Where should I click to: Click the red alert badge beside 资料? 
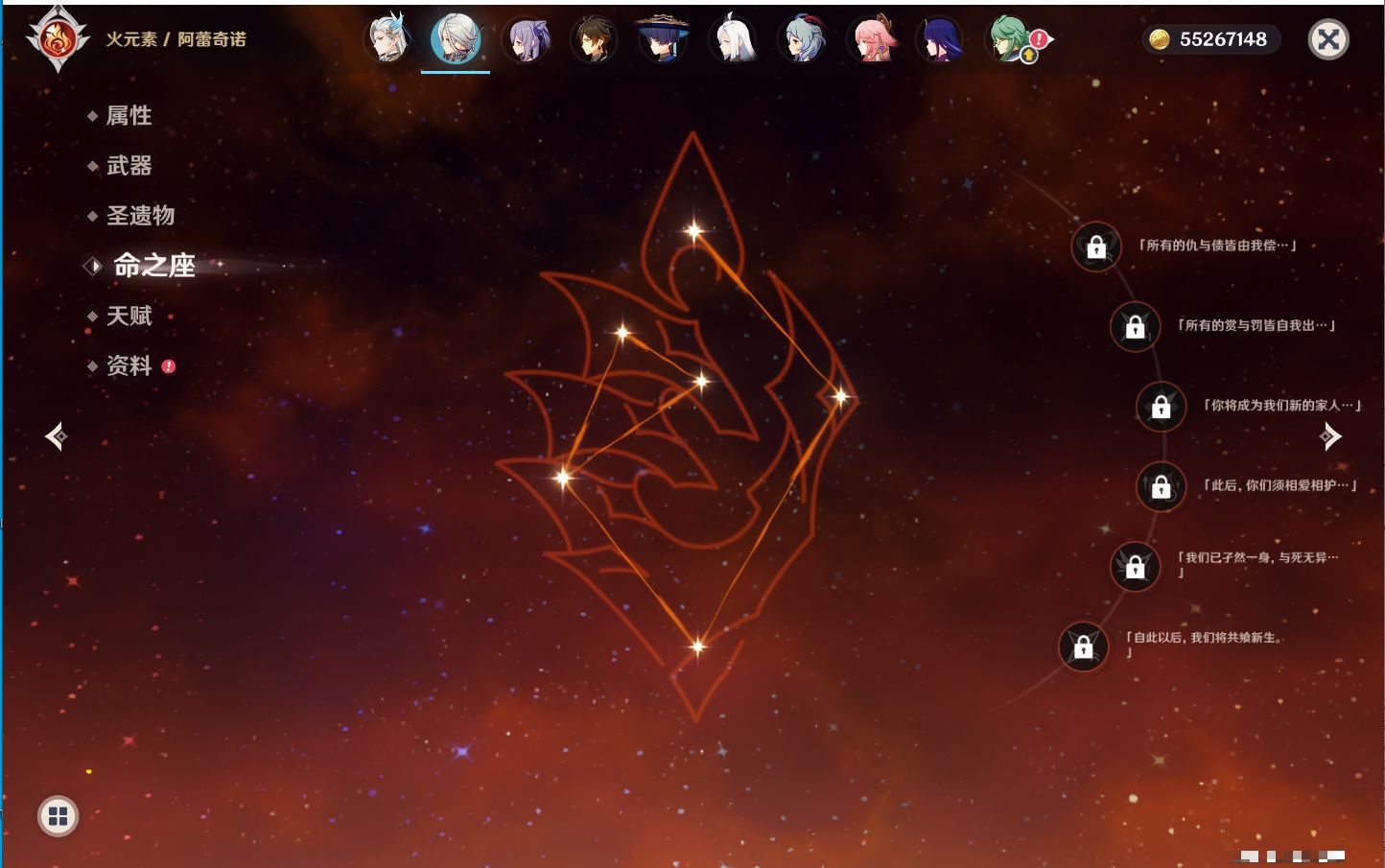click(x=169, y=366)
